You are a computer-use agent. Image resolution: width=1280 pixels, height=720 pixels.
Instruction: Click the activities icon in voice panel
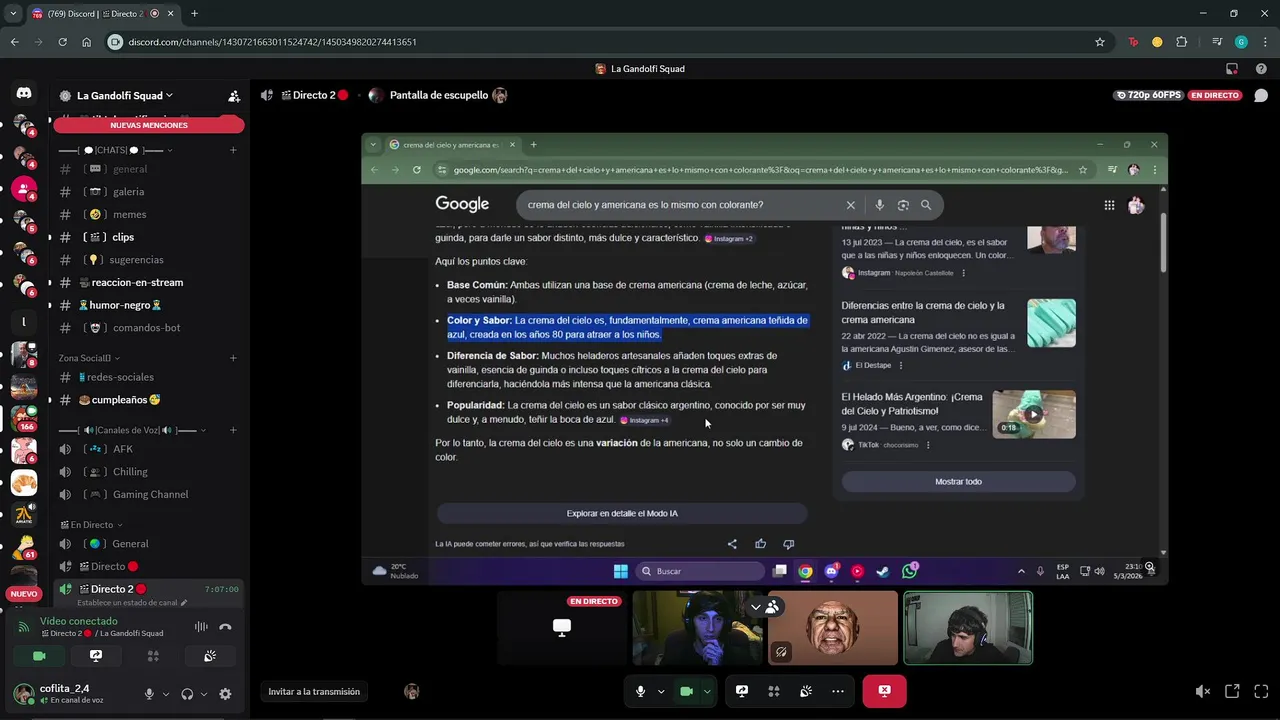(153, 656)
